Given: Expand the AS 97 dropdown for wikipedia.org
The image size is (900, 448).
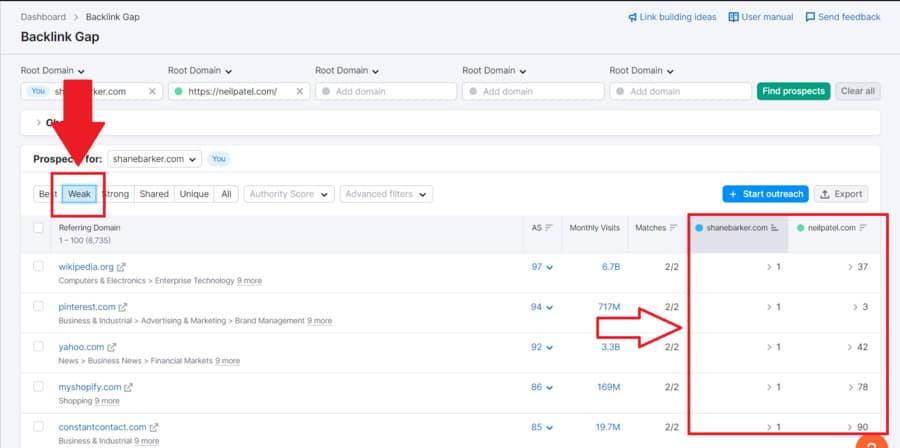Looking at the screenshot, I should 542,267.
